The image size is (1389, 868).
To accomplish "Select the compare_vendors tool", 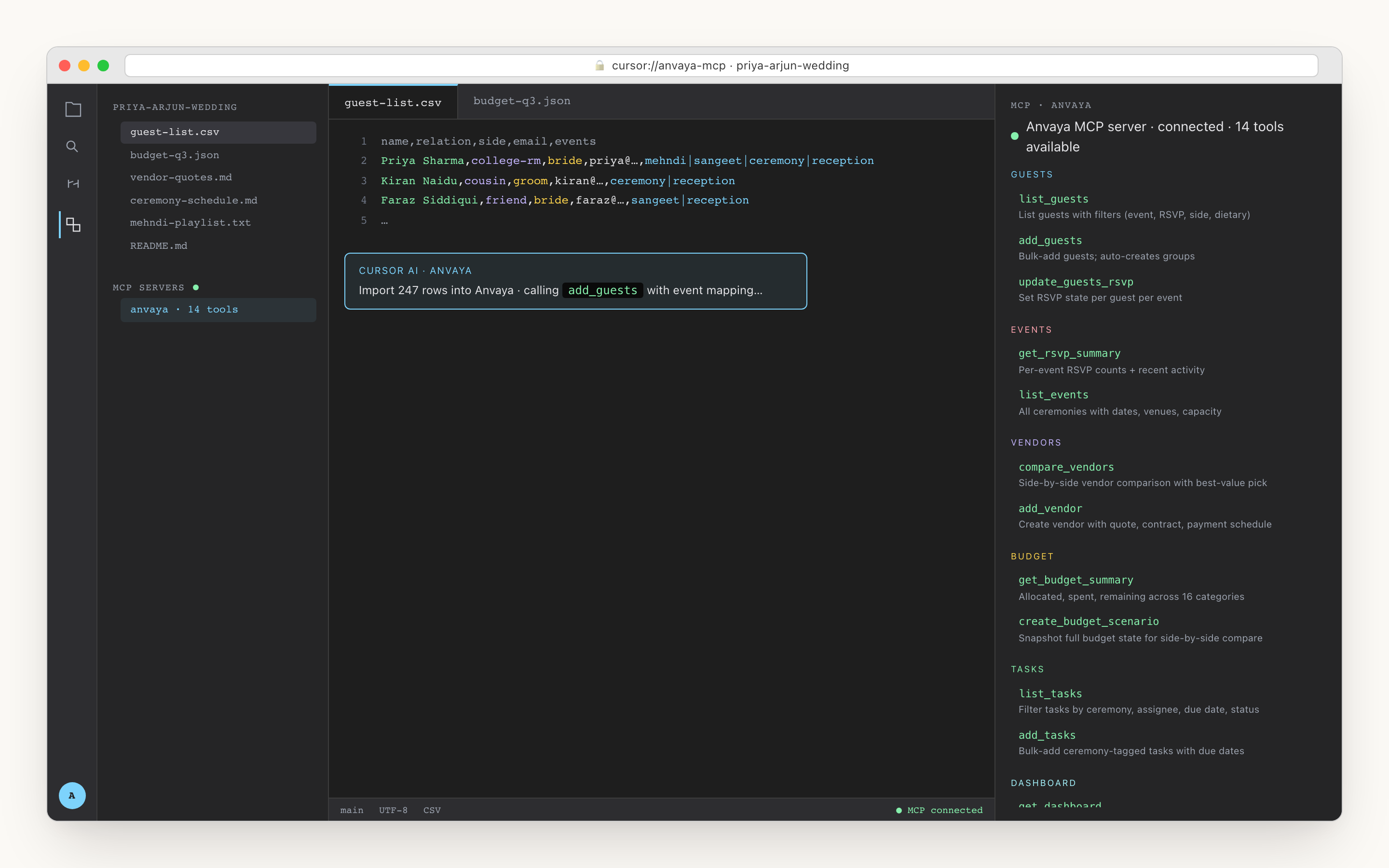I will 1066,467.
